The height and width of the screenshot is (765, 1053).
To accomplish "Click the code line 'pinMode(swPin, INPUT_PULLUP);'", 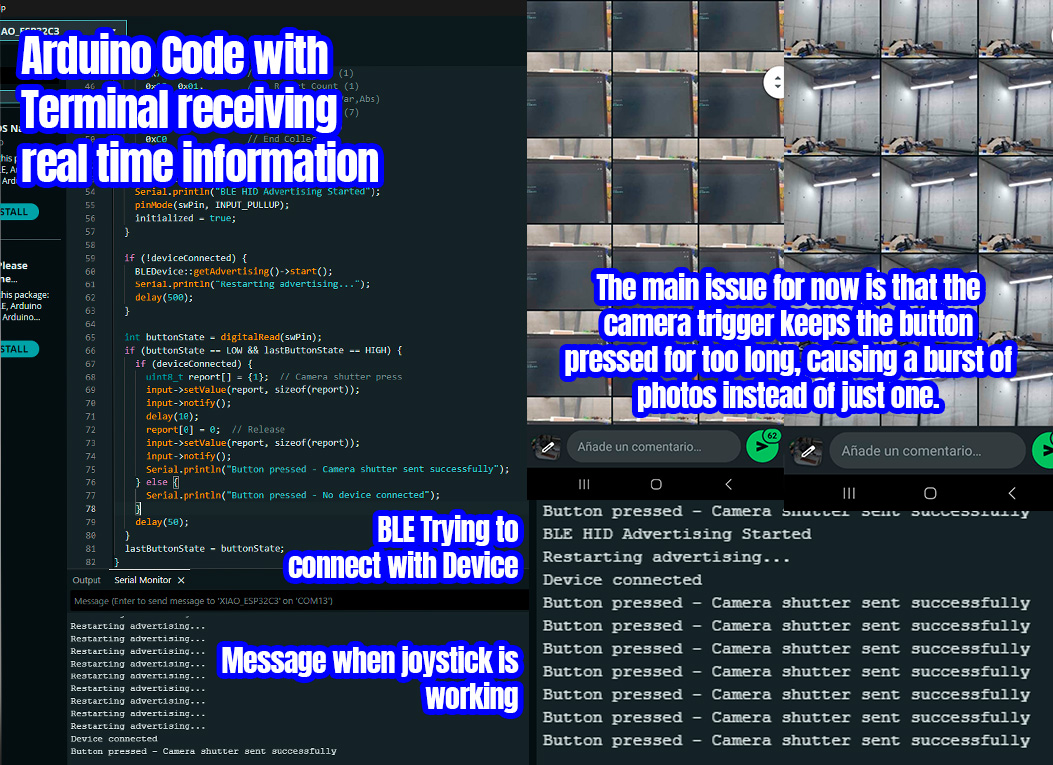I will [212, 205].
